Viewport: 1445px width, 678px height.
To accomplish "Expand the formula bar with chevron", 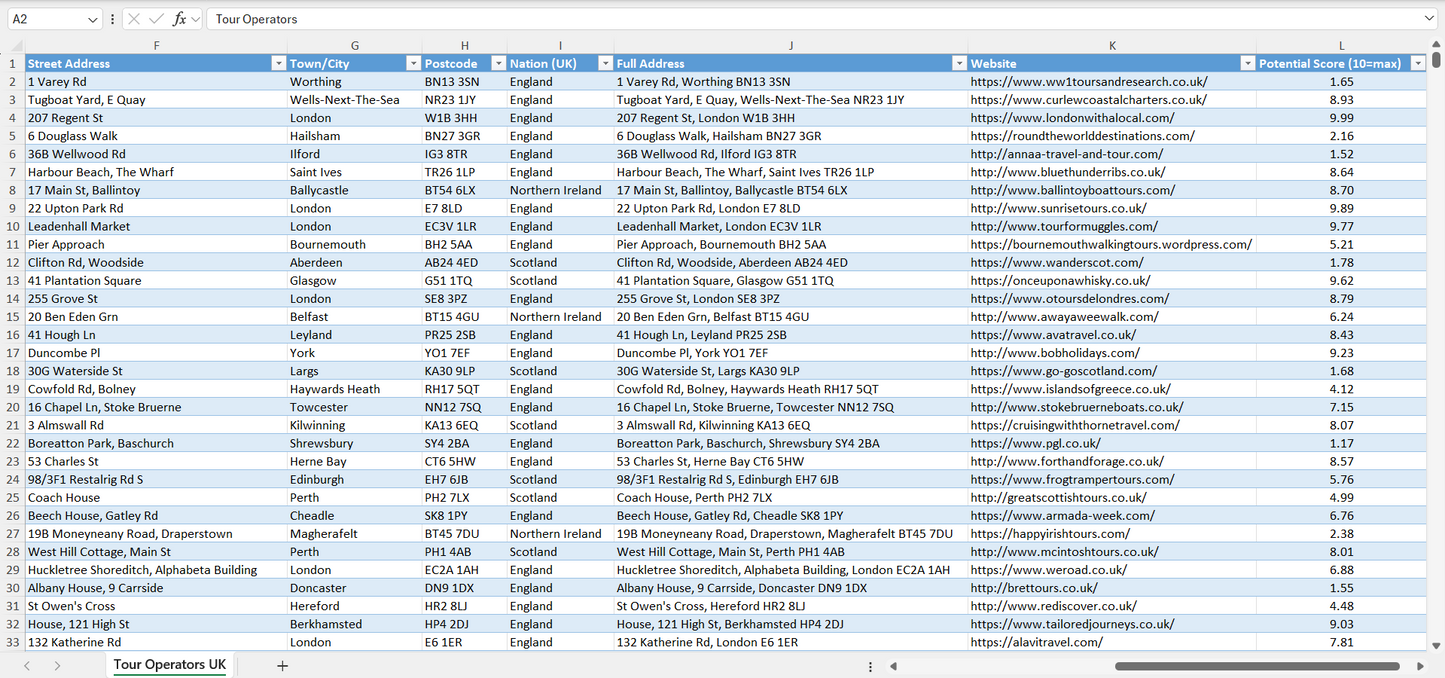I will point(1429,19).
